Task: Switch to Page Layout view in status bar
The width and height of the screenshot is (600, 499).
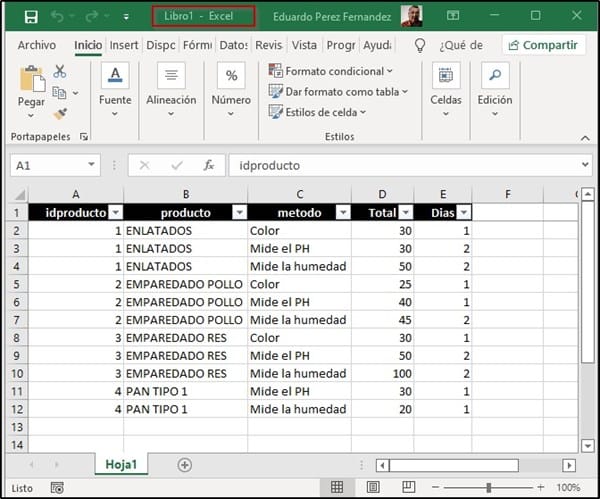Action: pos(371,488)
